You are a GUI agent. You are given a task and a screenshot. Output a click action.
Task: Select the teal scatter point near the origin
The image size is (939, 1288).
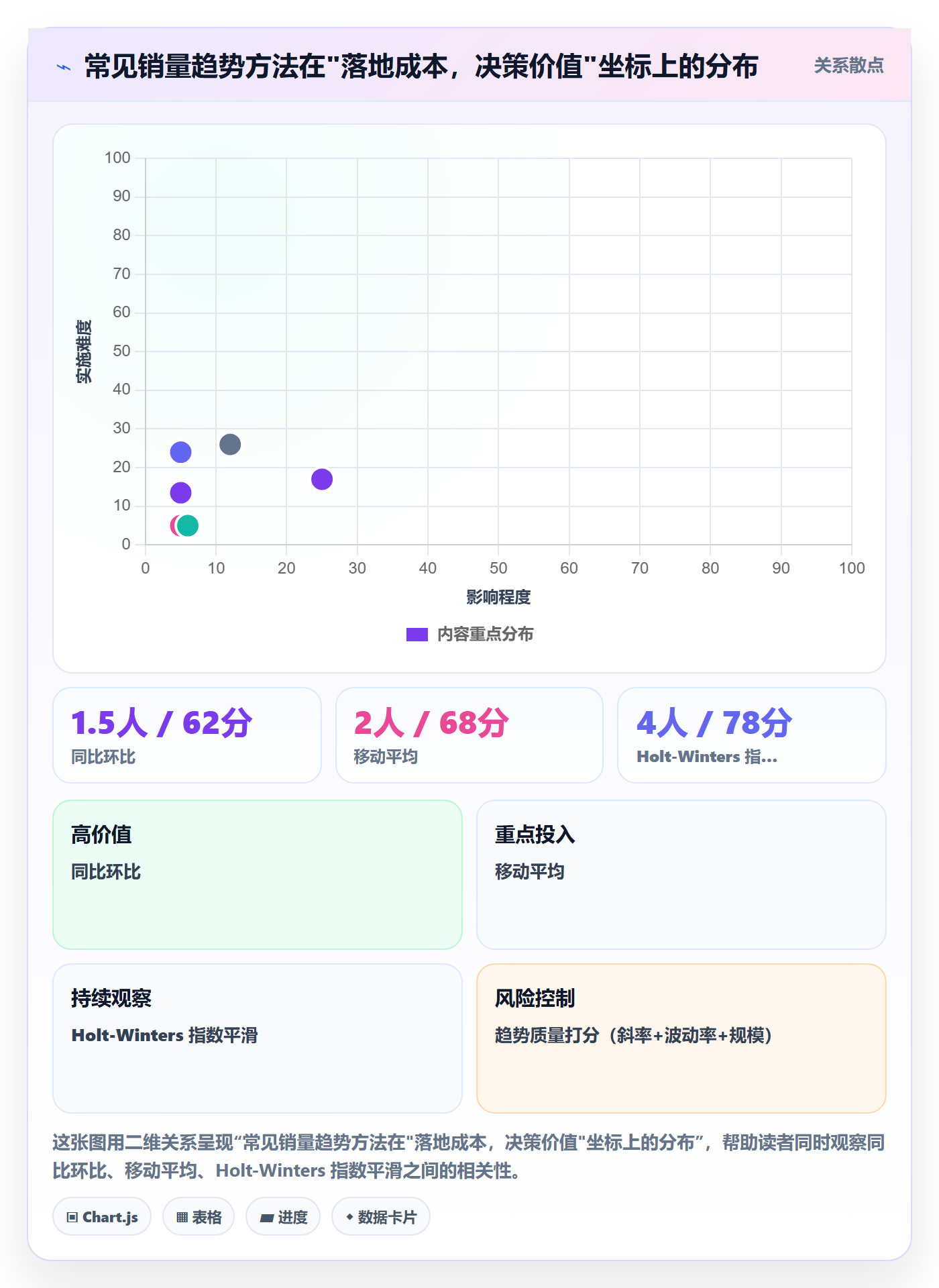(188, 525)
